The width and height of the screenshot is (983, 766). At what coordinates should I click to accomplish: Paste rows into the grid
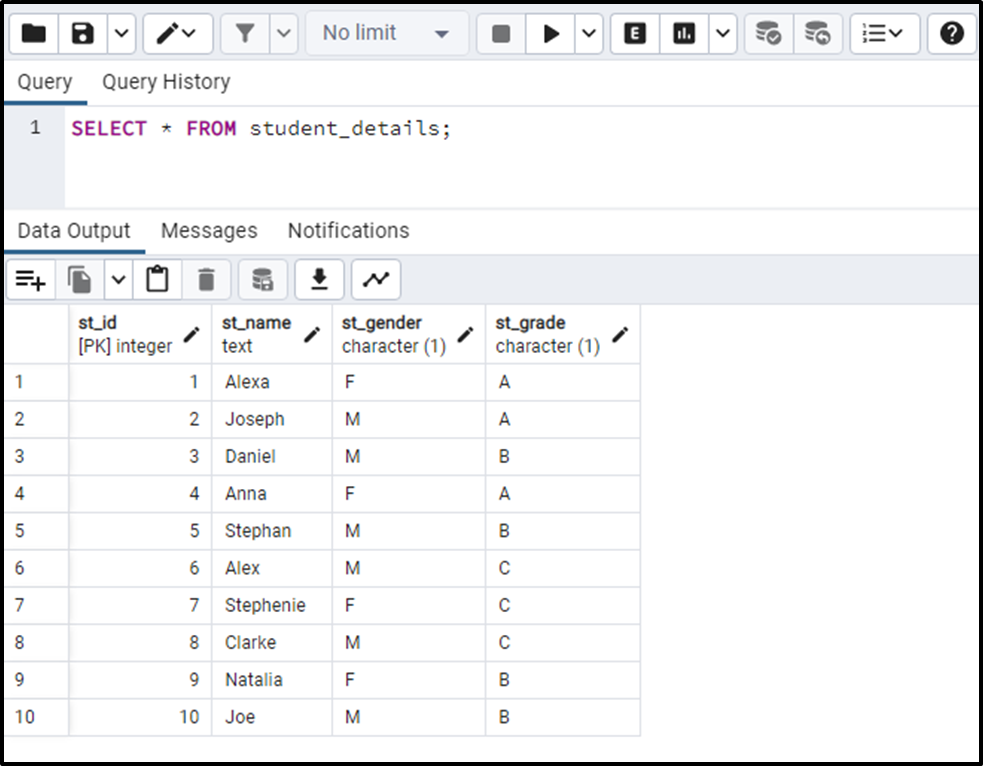coord(156,279)
